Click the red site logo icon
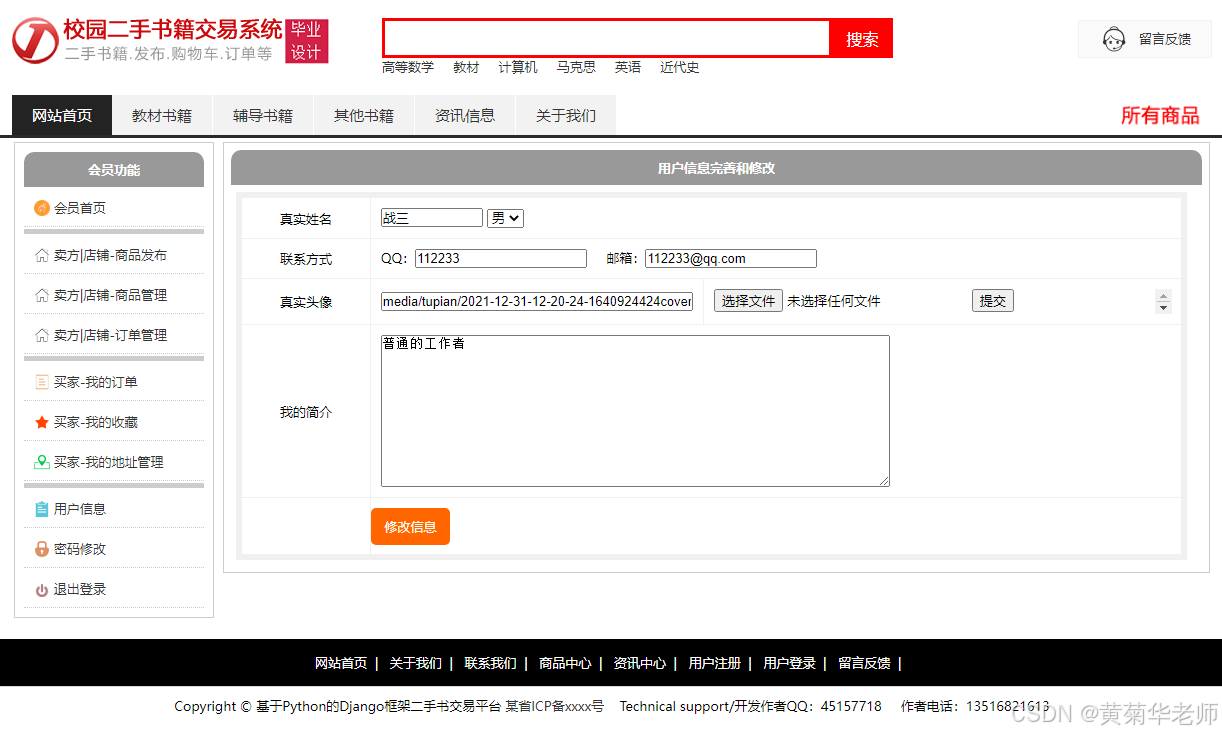1222x733 pixels. [x=35, y=40]
